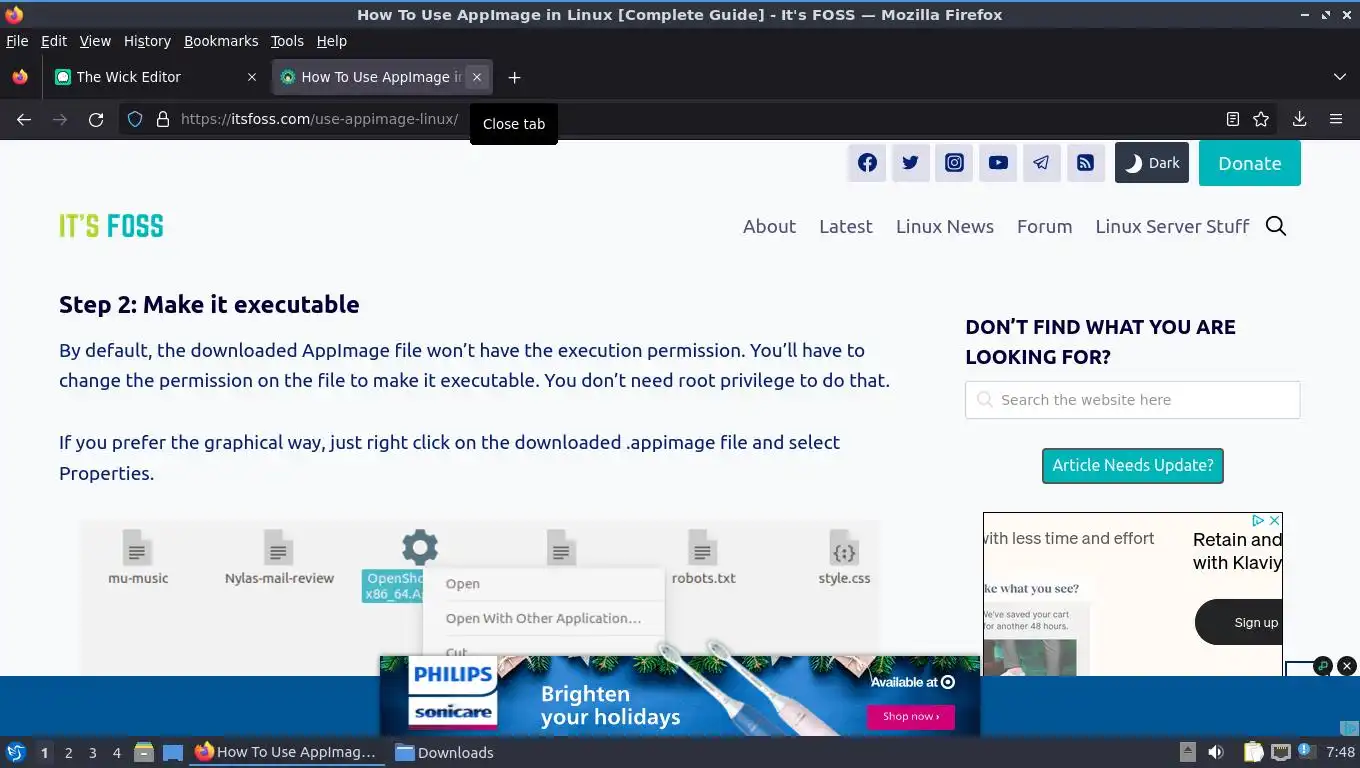
Task: Open the File menu
Action: point(17,41)
